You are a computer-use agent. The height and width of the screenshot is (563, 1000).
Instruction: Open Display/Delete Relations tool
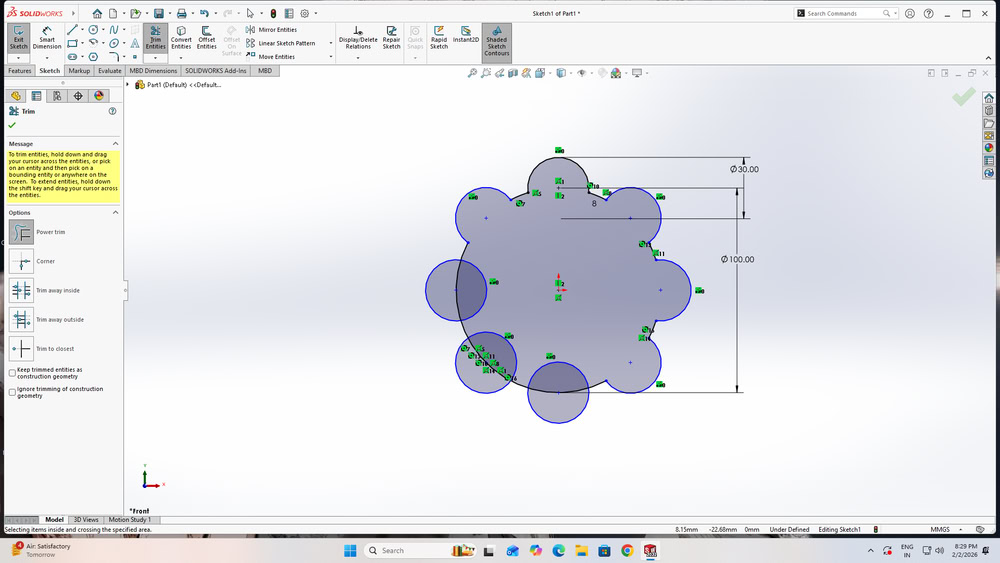(x=358, y=38)
